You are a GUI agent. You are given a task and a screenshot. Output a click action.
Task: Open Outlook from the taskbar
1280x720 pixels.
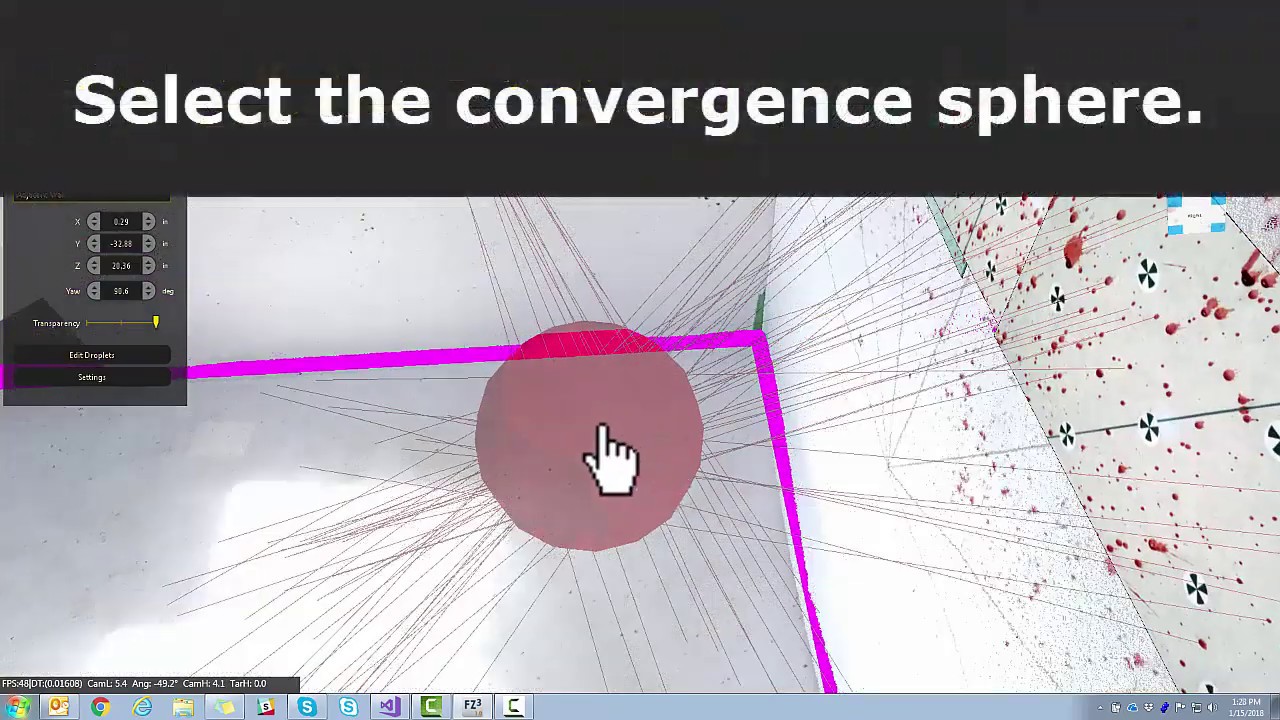tap(59, 707)
